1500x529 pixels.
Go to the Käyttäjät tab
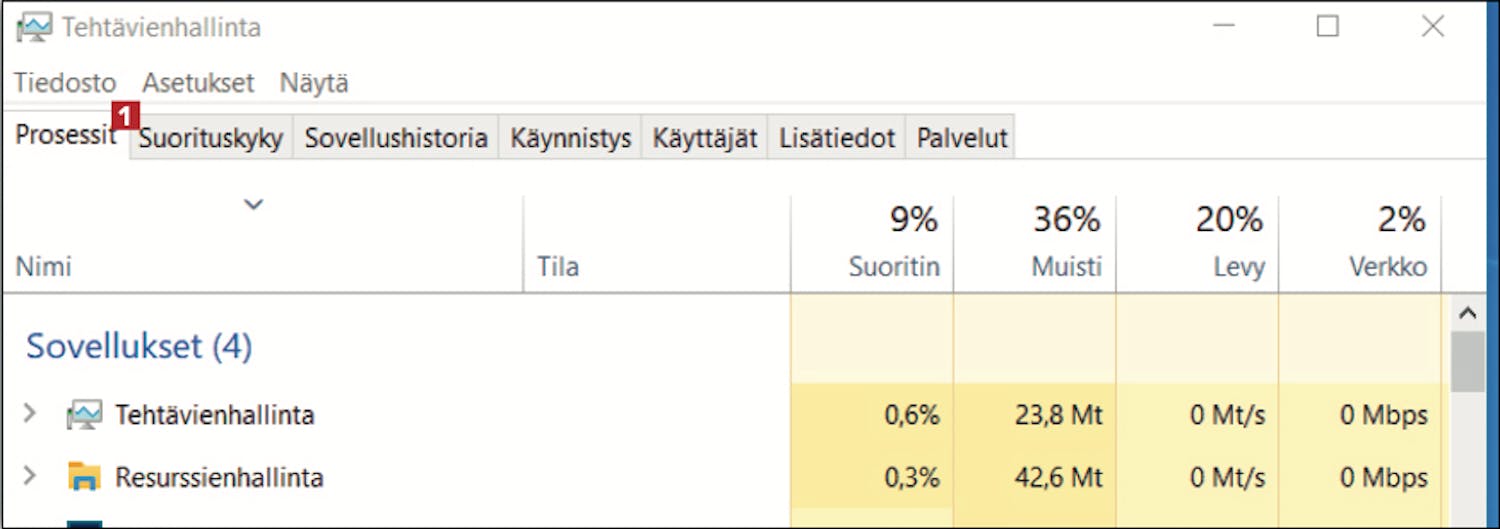(705, 138)
